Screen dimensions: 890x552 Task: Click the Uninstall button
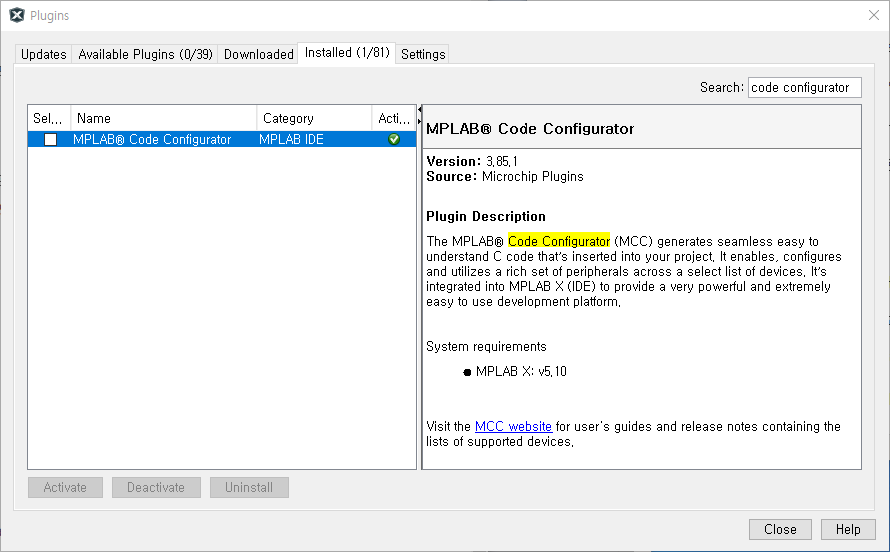[x=249, y=487]
